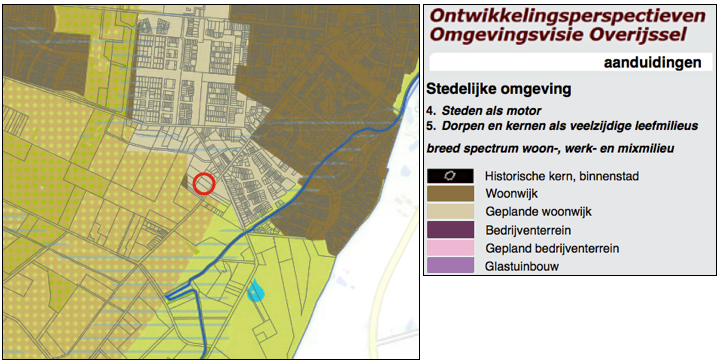The image size is (720, 362).
Task: Click the red circle marker on the map
Action: [x=204, y=184]
